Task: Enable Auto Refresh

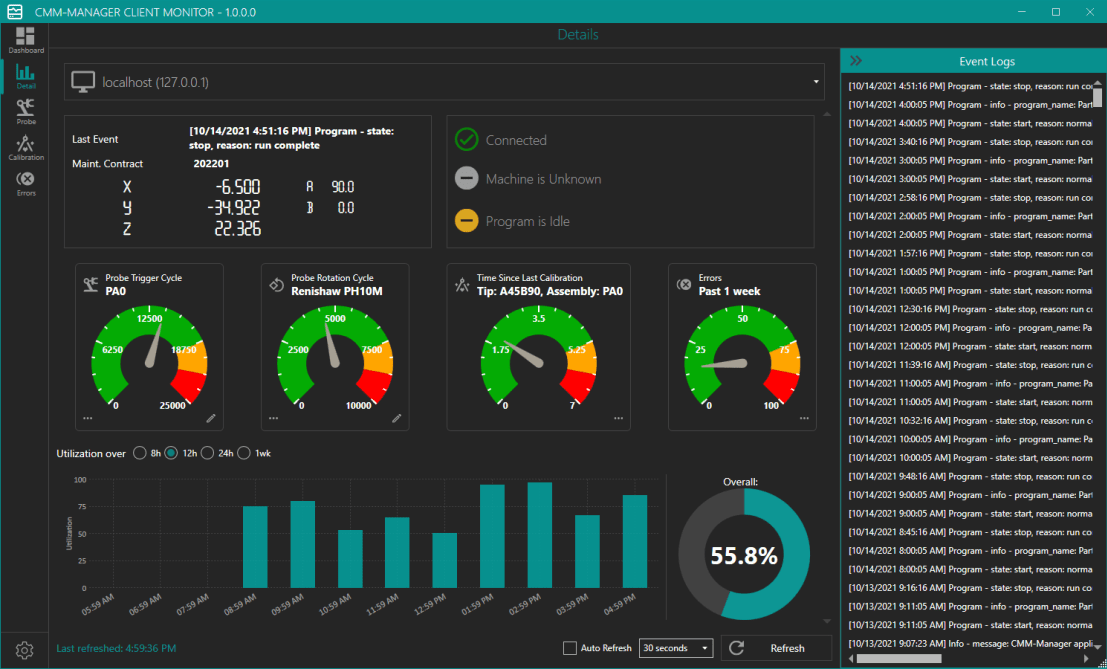Action: (568, 648)
